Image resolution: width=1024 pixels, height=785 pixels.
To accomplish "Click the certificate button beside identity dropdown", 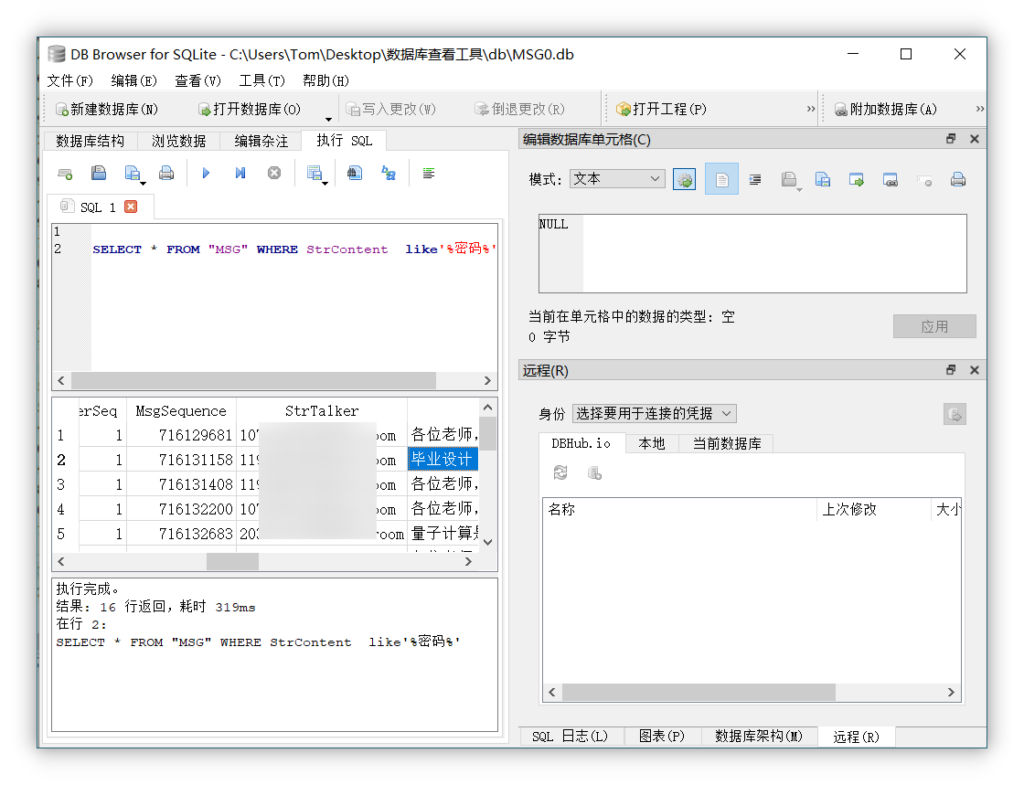I will (x=955, y=414).
